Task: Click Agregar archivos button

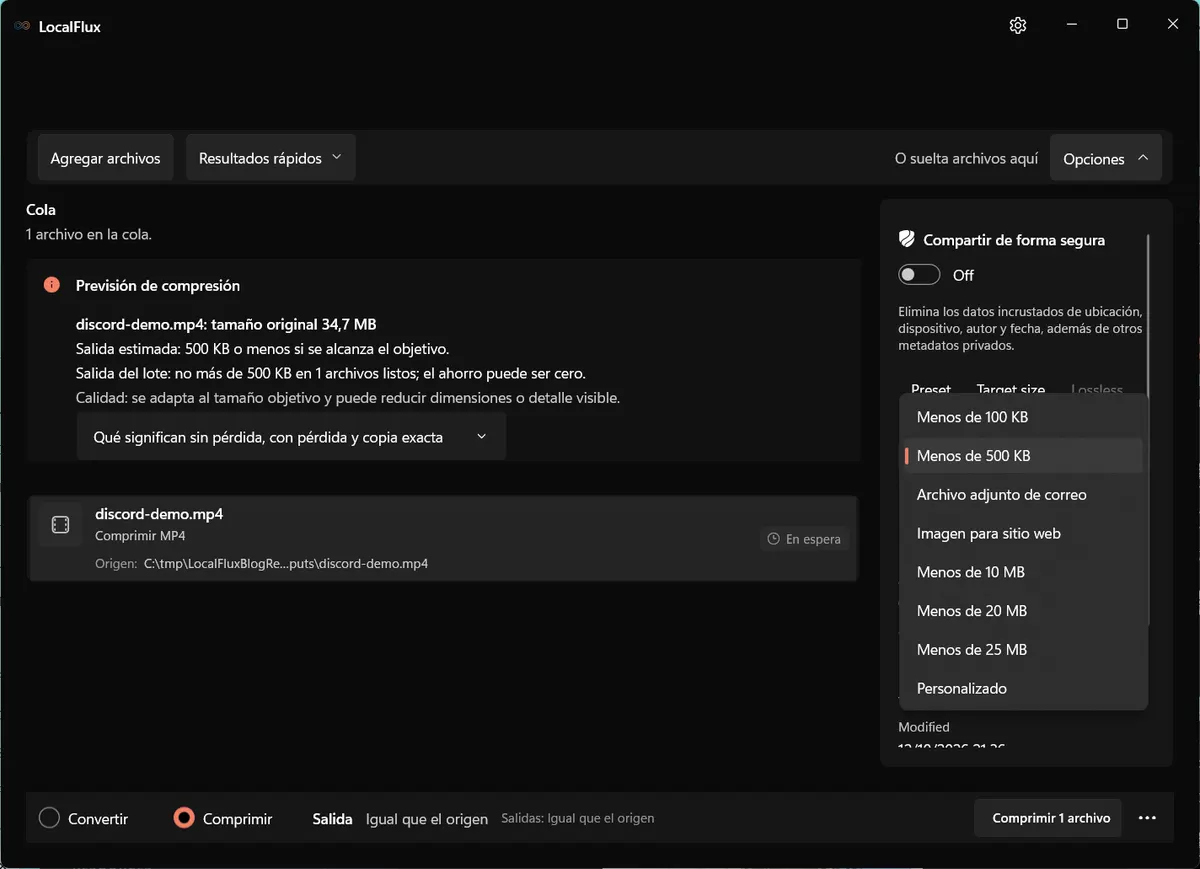Action: [x=105, y=158]
